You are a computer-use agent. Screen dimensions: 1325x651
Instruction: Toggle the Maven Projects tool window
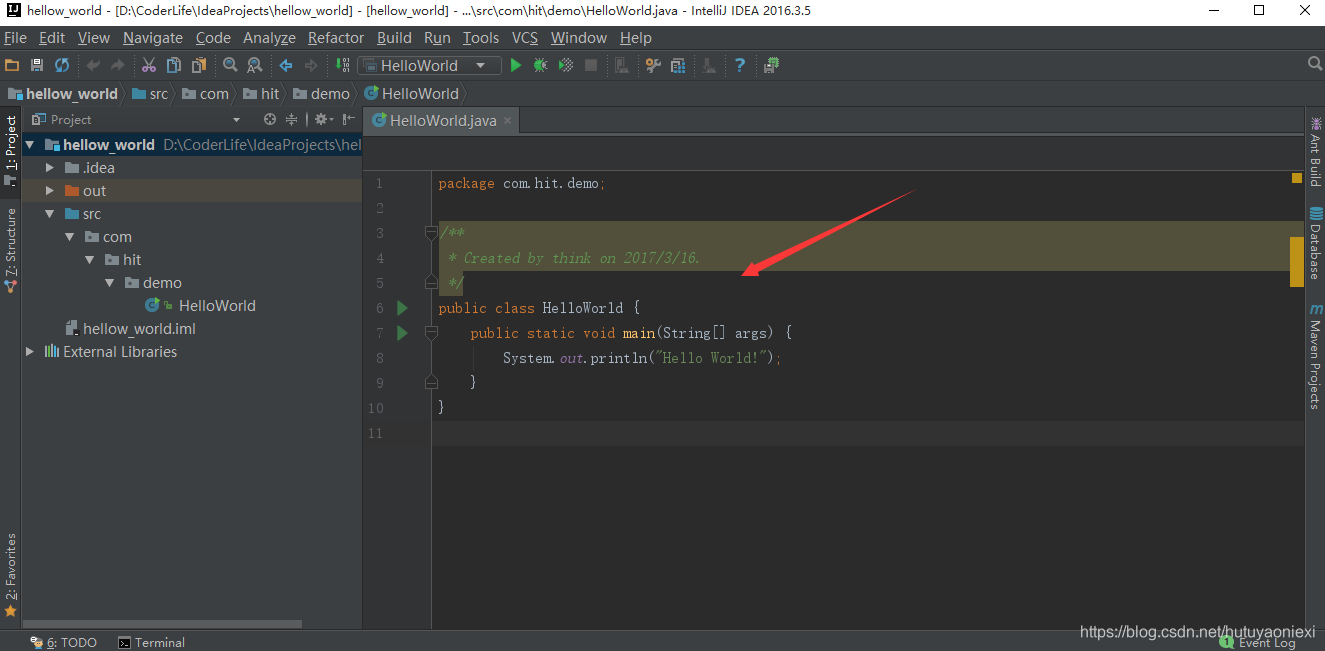pos(1315,356)
